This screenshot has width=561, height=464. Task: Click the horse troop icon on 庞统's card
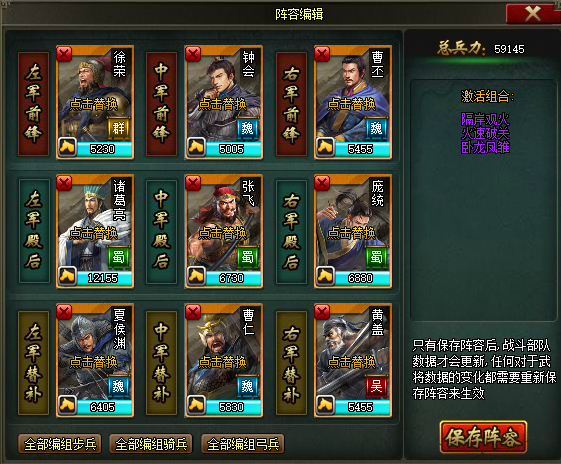pos(325,277)
